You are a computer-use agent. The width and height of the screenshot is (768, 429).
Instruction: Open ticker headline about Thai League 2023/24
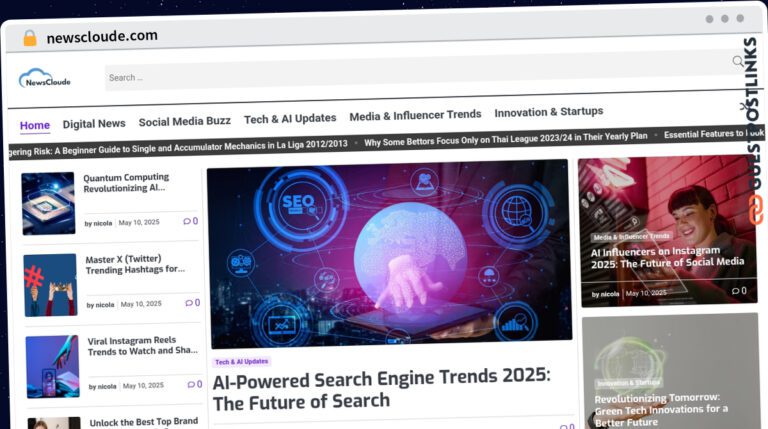coord(505,139)
